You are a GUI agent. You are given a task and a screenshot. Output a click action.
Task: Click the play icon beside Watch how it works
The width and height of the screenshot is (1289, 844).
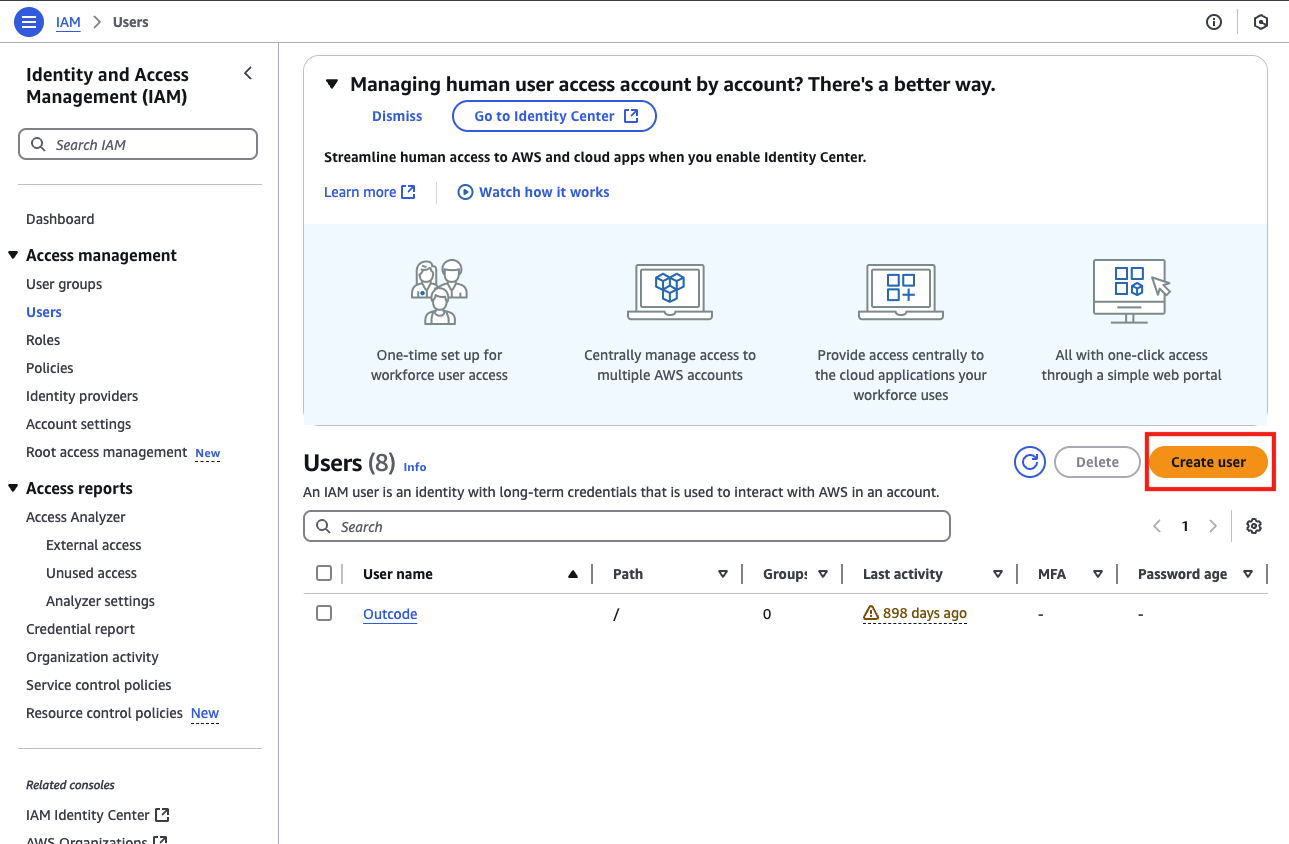click(465, 192)
